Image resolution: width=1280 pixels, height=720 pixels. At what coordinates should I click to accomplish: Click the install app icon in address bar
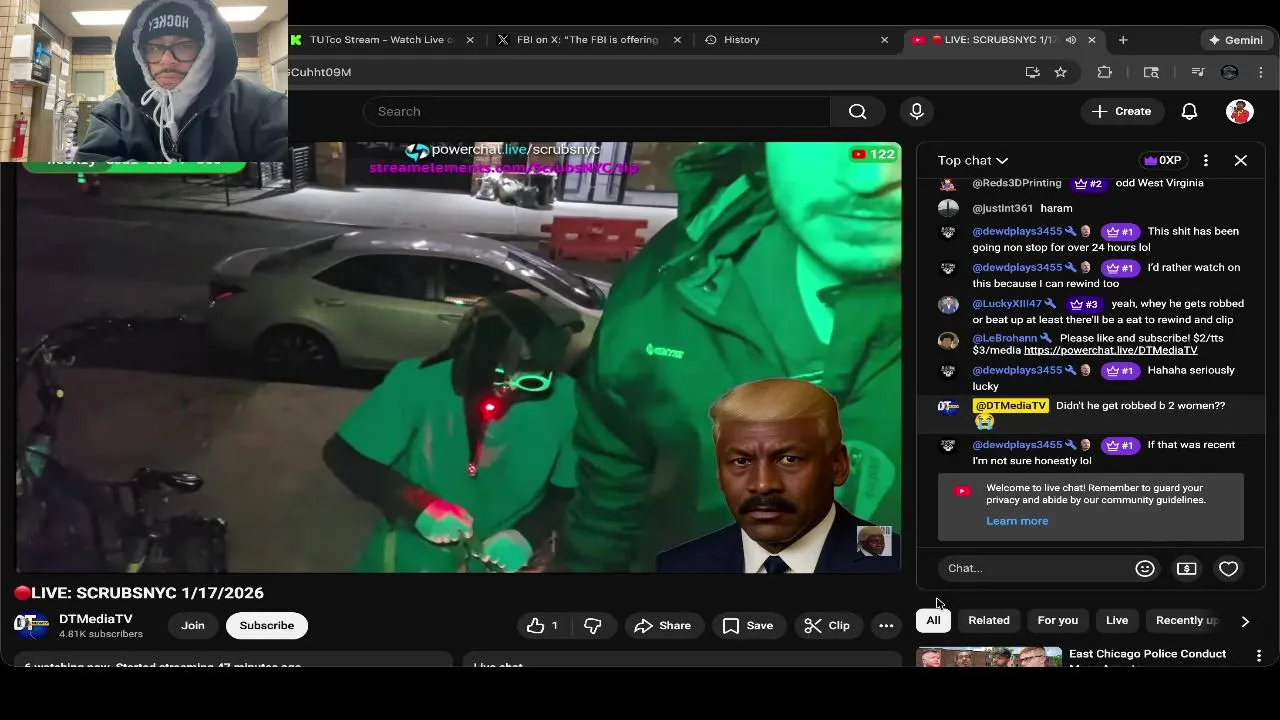tap(1032, 72)
